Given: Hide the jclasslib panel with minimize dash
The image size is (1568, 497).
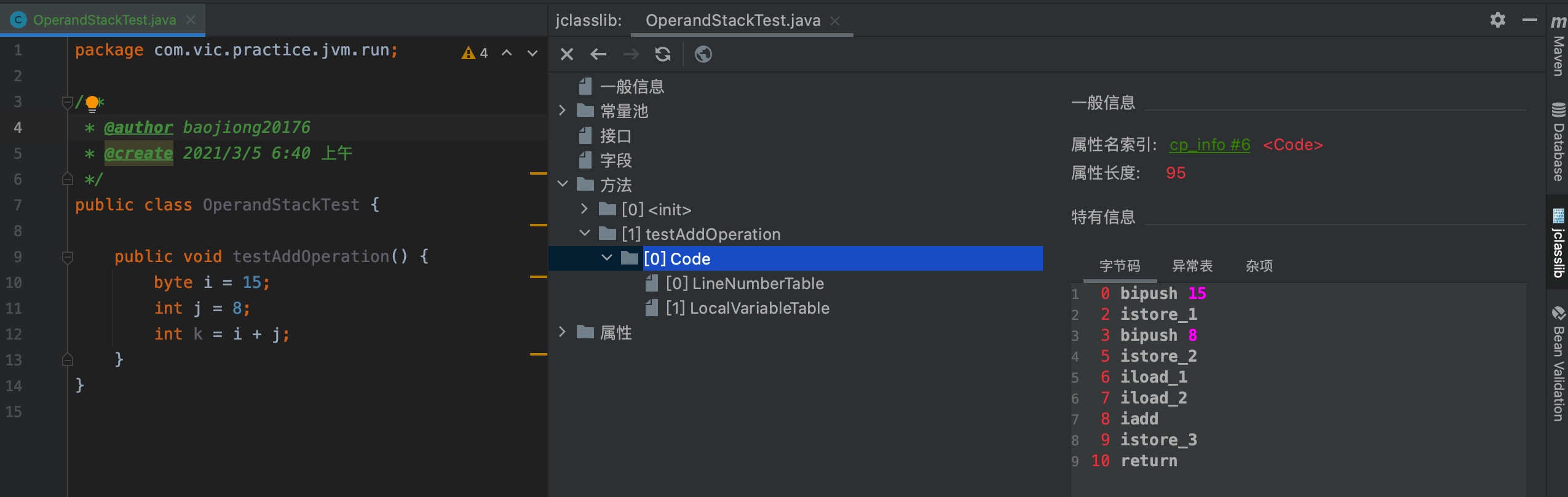Looking at the screenshot, I should 1530,20.
